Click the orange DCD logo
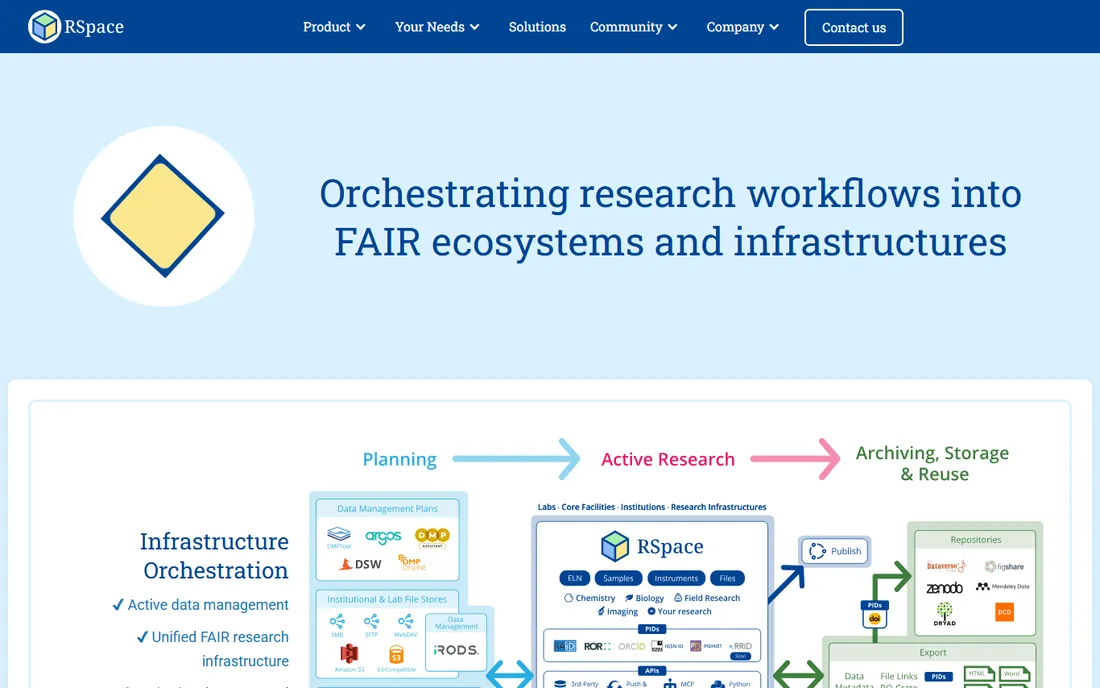 pos(1005,612)
